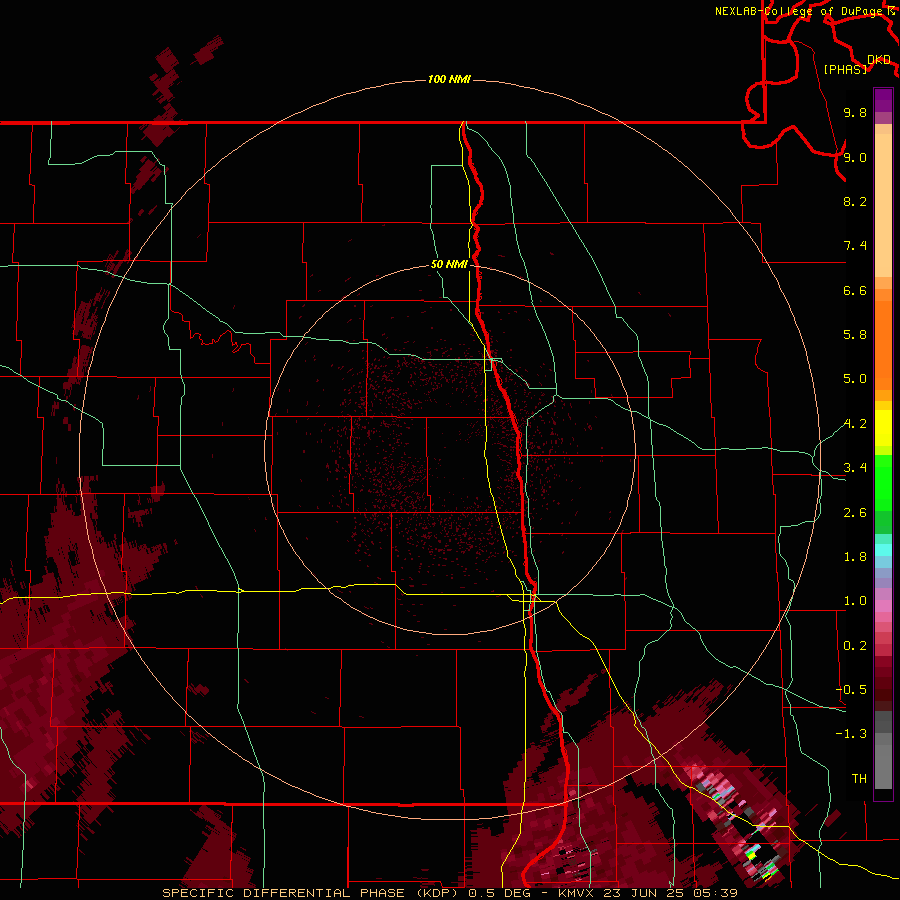Click the 7.4 scale value

pyautogui.click(x=855, y=246)
